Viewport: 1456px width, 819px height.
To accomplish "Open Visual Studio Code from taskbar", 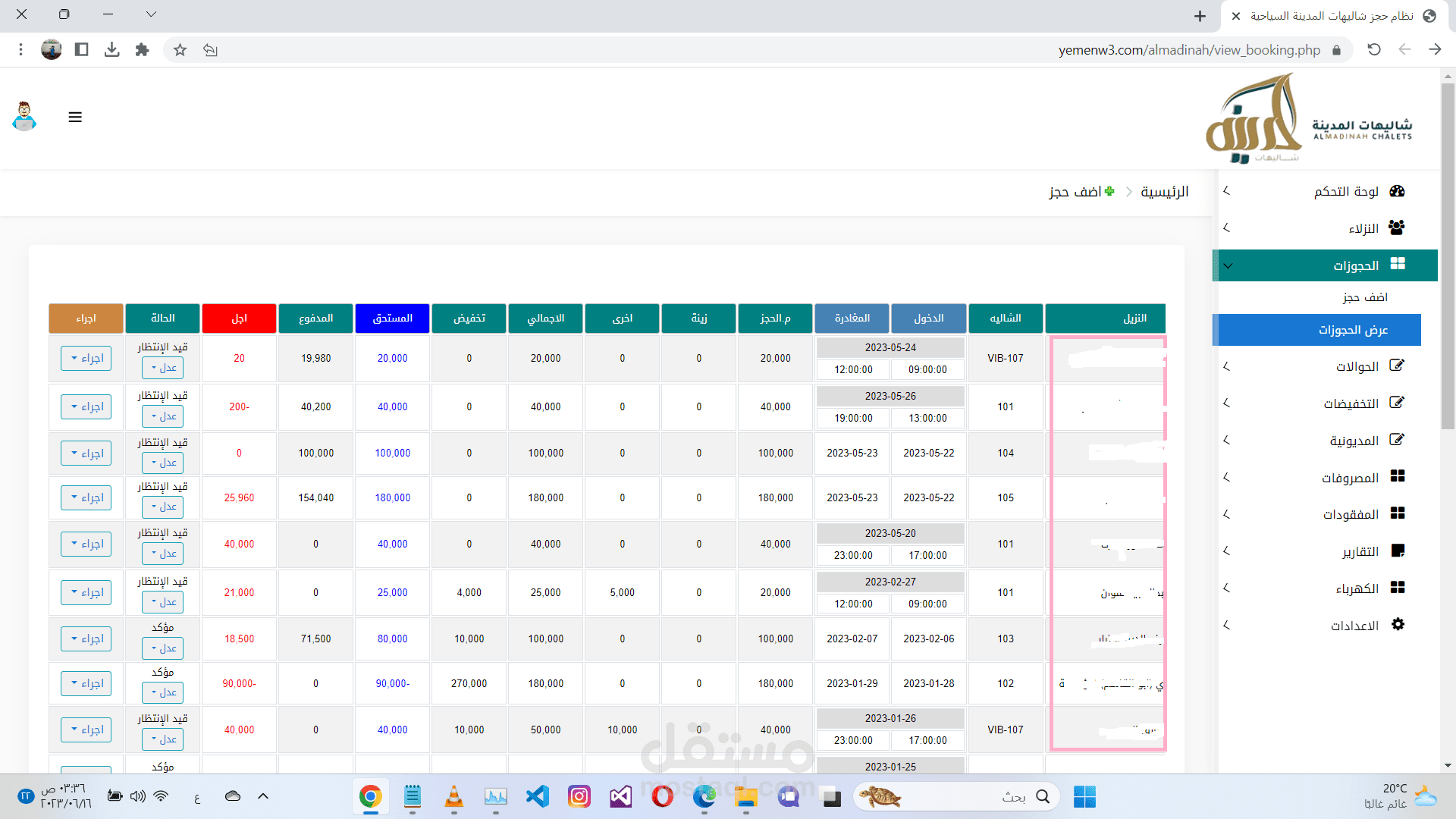I will (538, 796).
